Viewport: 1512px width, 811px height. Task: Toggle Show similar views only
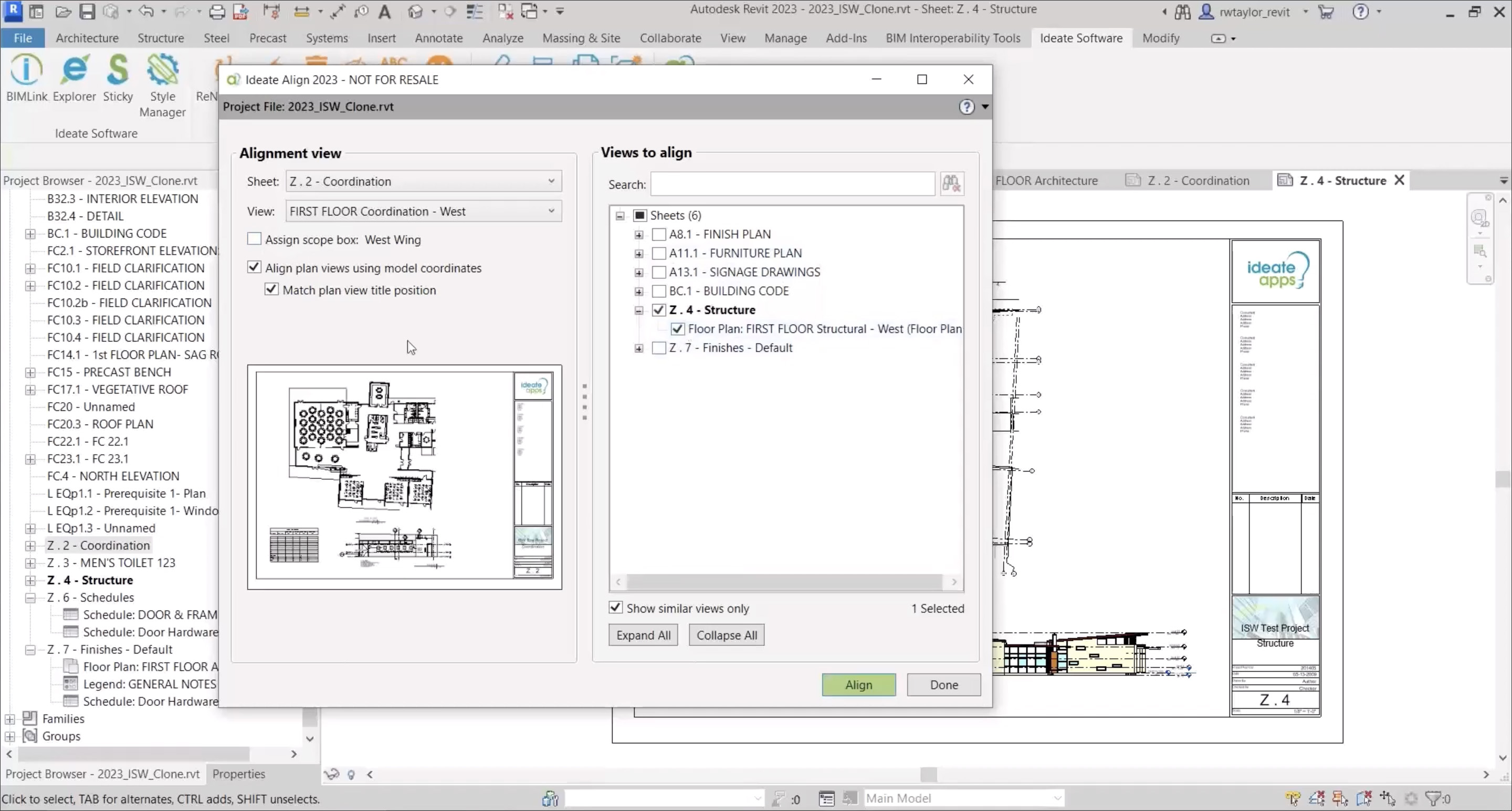point(615,607)
